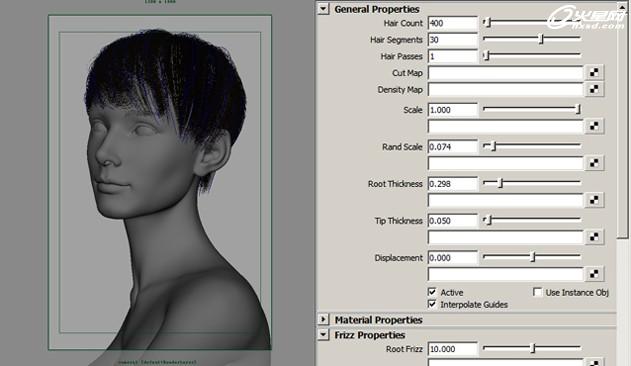Click the Root Frizz slider
Image resolution: width=631 pixels, height=366 pixels.
(x=532, y=348)
